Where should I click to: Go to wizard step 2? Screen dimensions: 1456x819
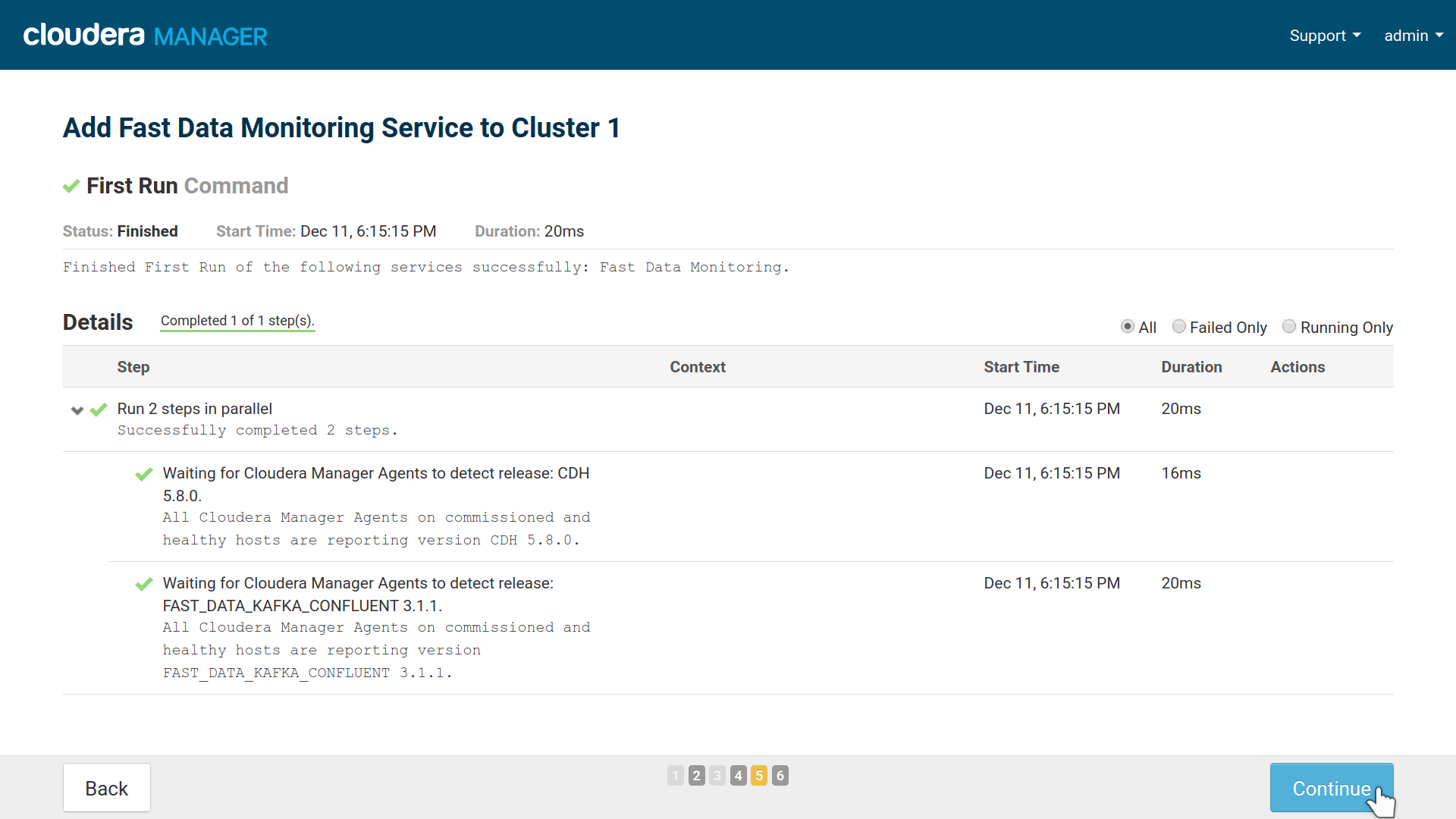696,775
